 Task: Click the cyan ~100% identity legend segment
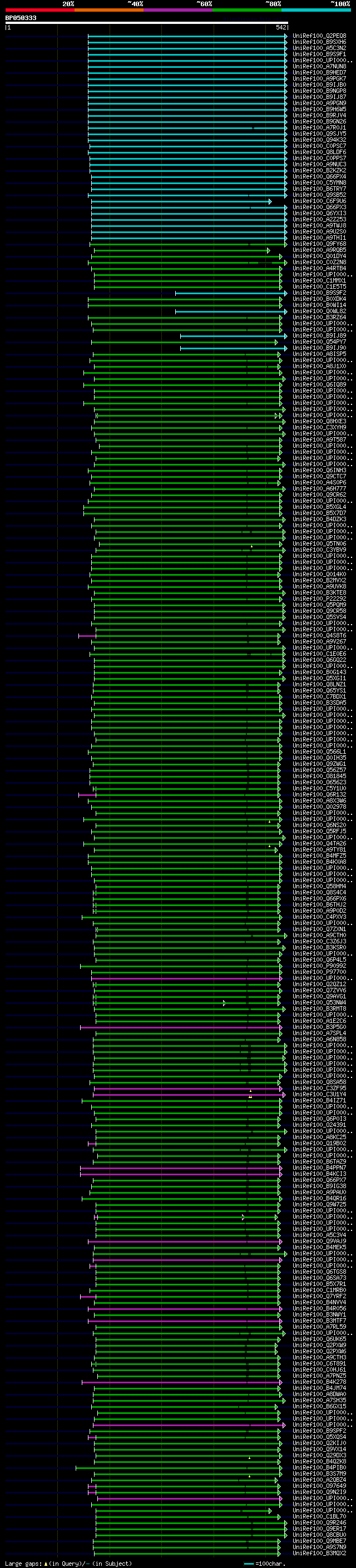317,10
